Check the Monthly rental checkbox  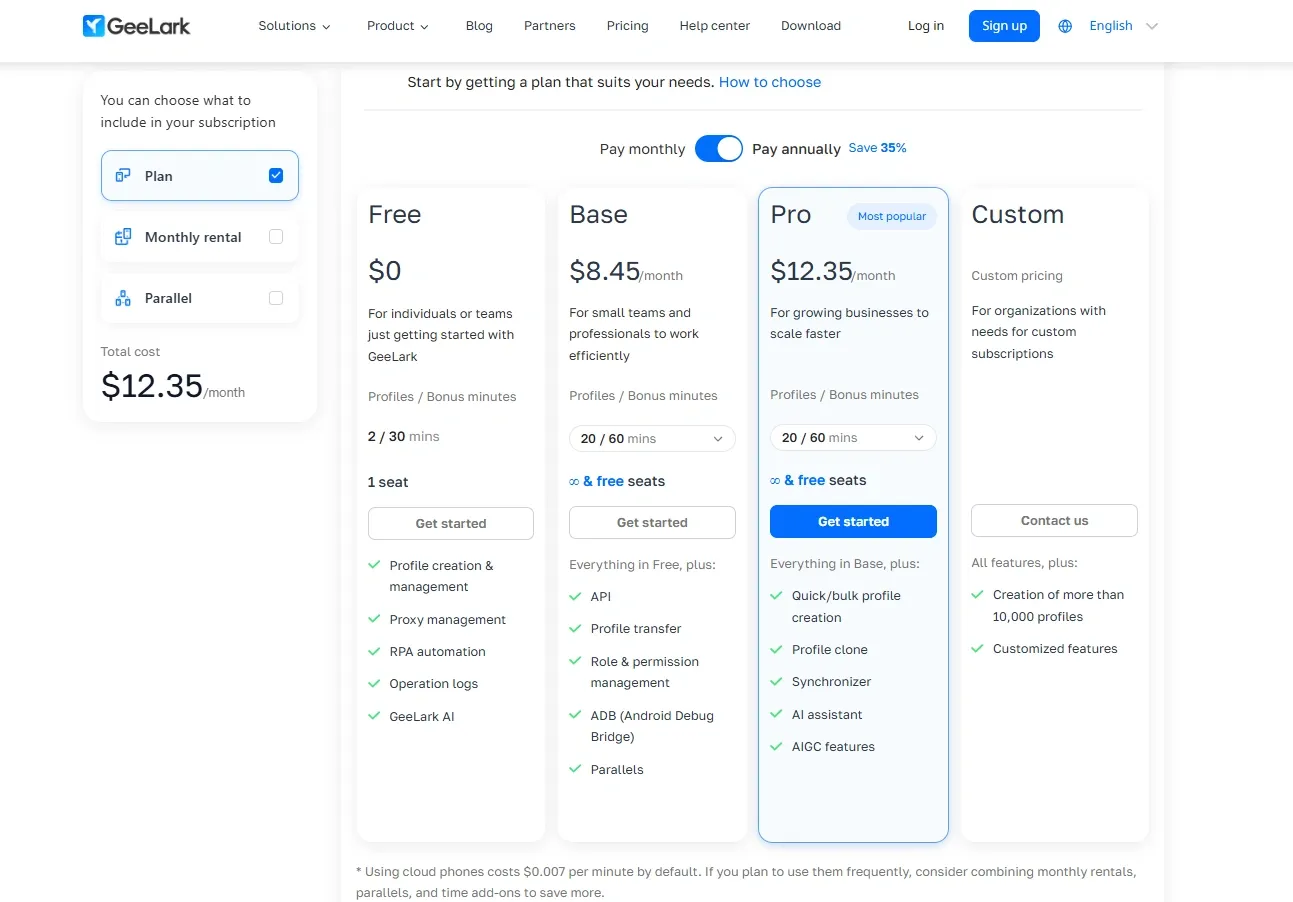[276, 237]
